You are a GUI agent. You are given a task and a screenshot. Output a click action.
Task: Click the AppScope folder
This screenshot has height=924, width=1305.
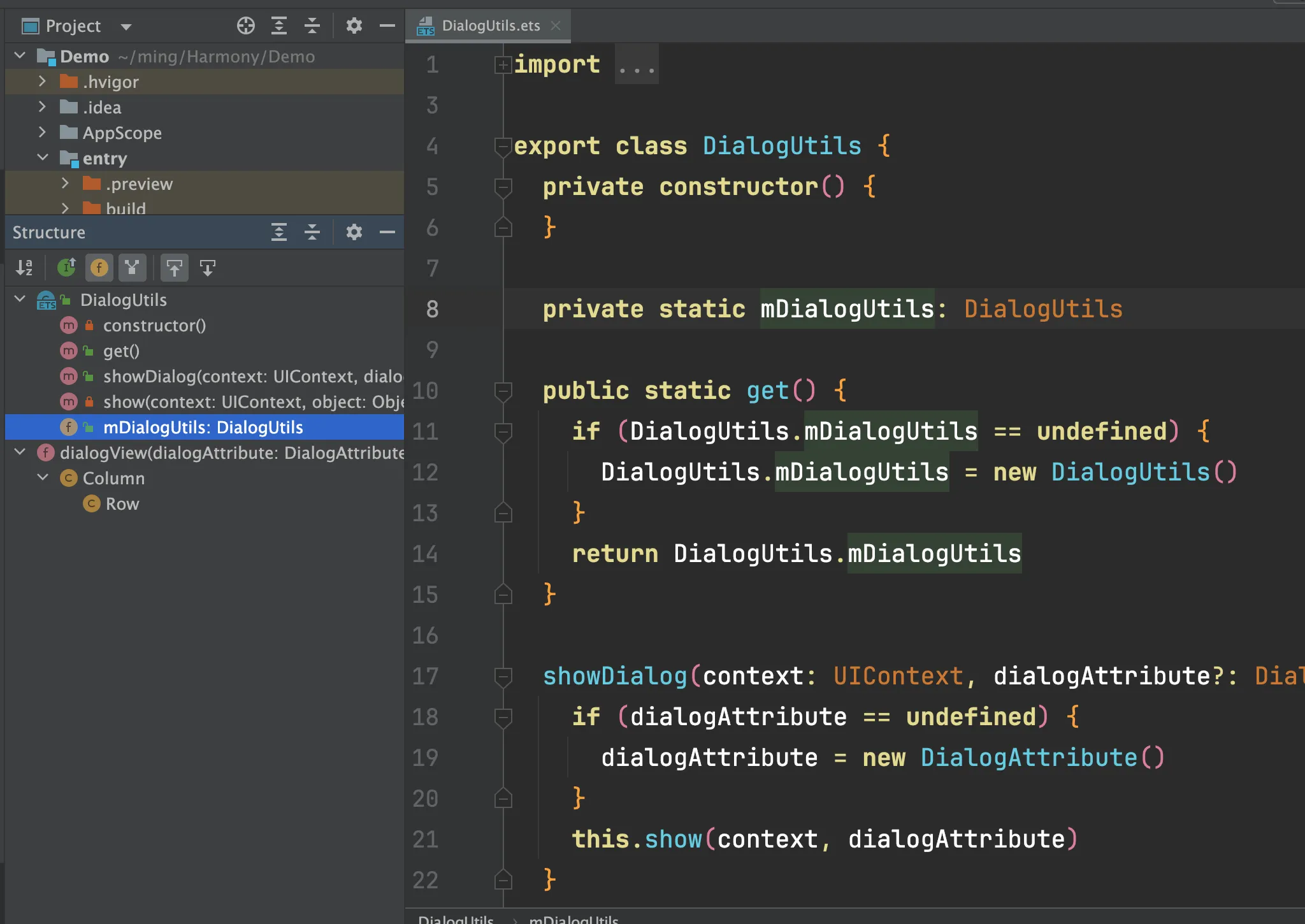122,133
